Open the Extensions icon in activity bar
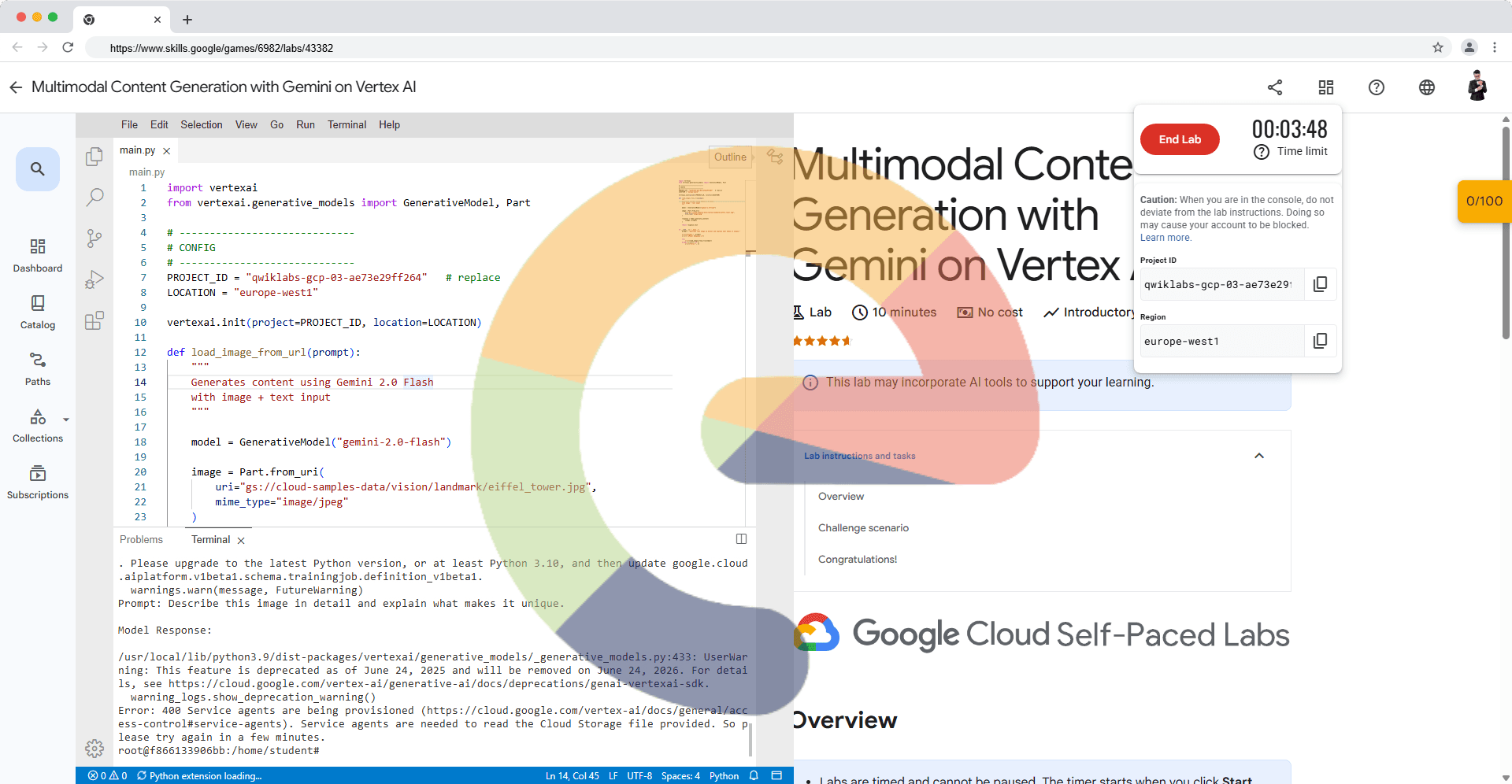 point(94,320)
